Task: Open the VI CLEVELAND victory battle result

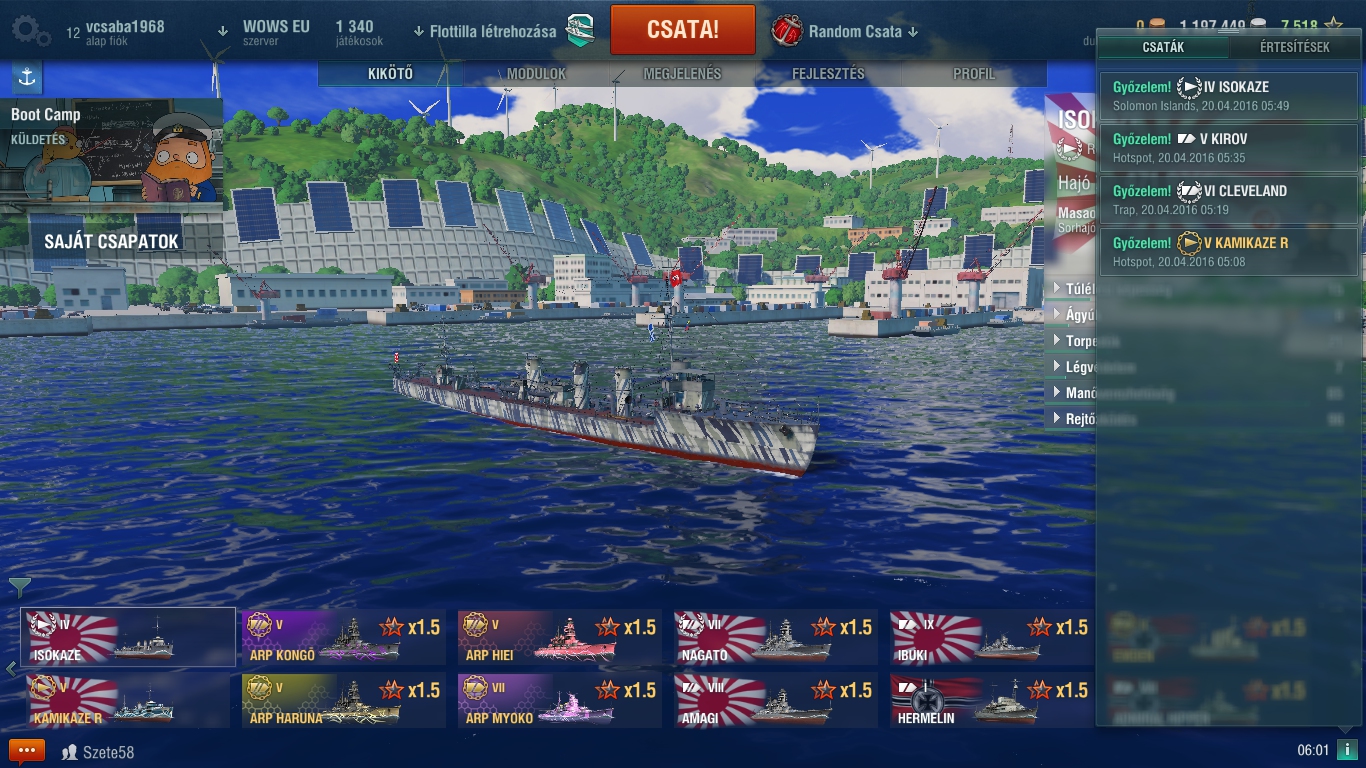Action: (1229, 200)
